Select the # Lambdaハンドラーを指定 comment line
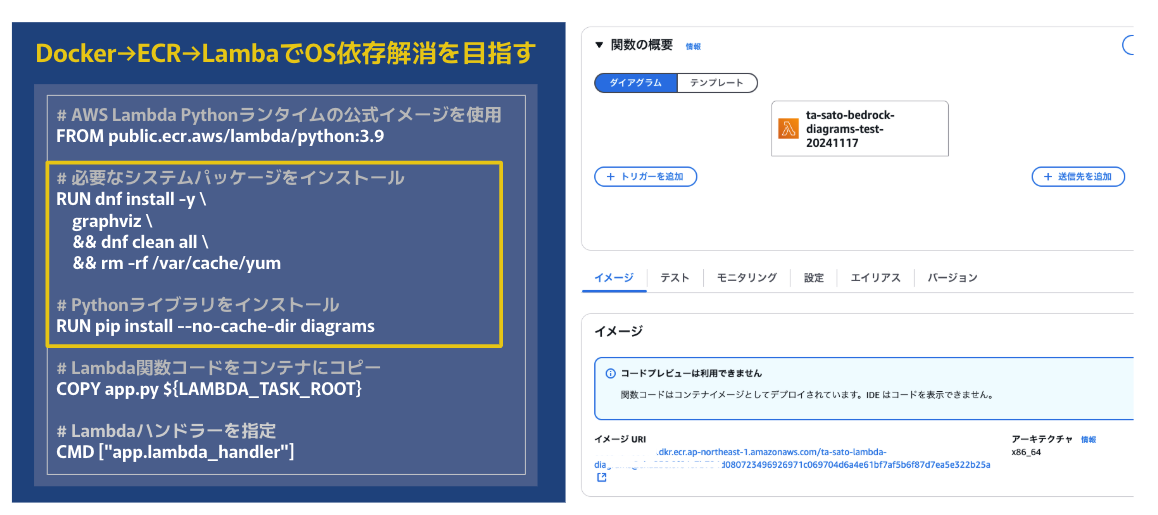This screenshot has width=1158, height=515. click(166, 430)
